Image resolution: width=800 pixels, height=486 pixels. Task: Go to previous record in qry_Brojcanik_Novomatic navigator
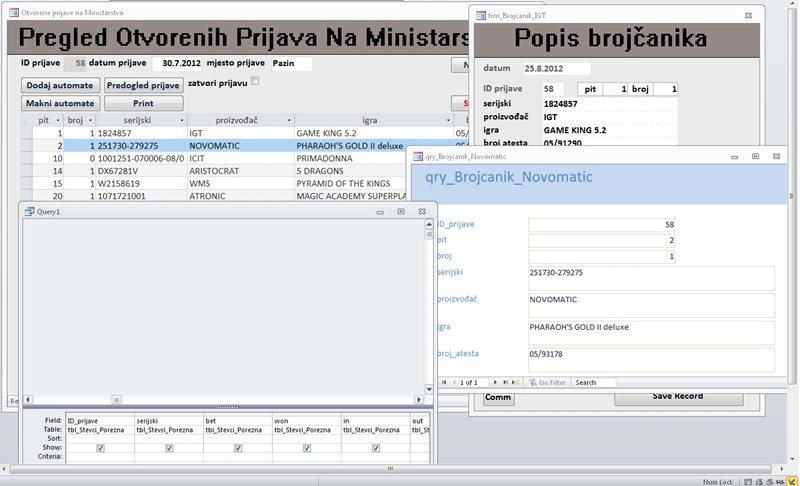pos(454,382)
